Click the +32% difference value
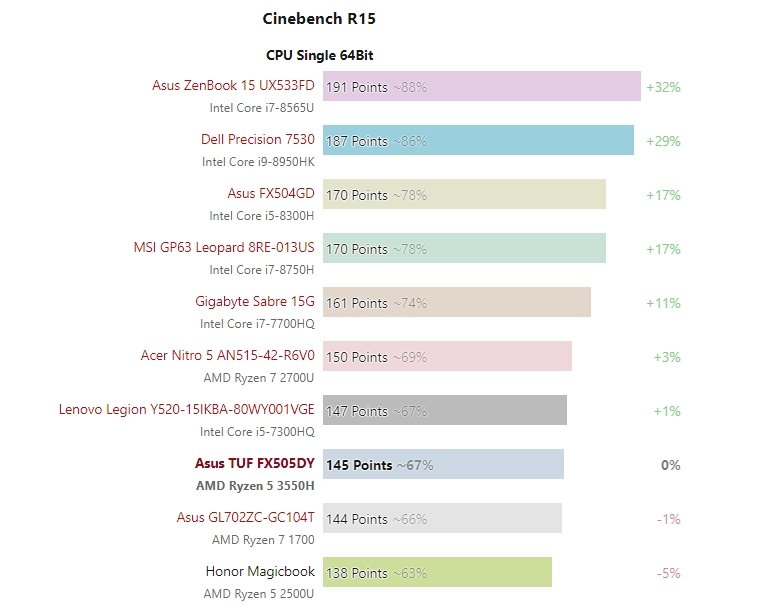The height and width of the screenshot is (607, 765). [663, 86]
